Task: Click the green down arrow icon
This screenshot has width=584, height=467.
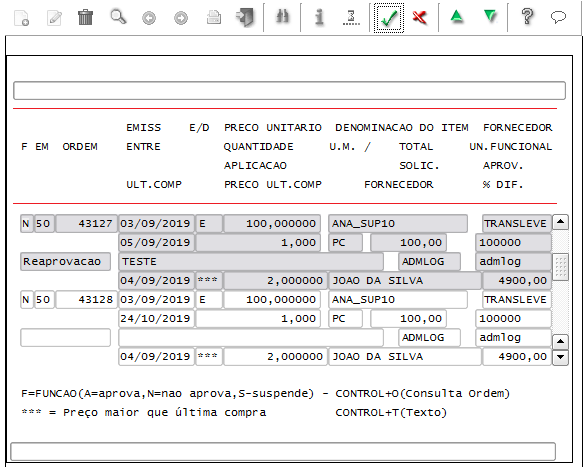Action: tap(490, 17)
